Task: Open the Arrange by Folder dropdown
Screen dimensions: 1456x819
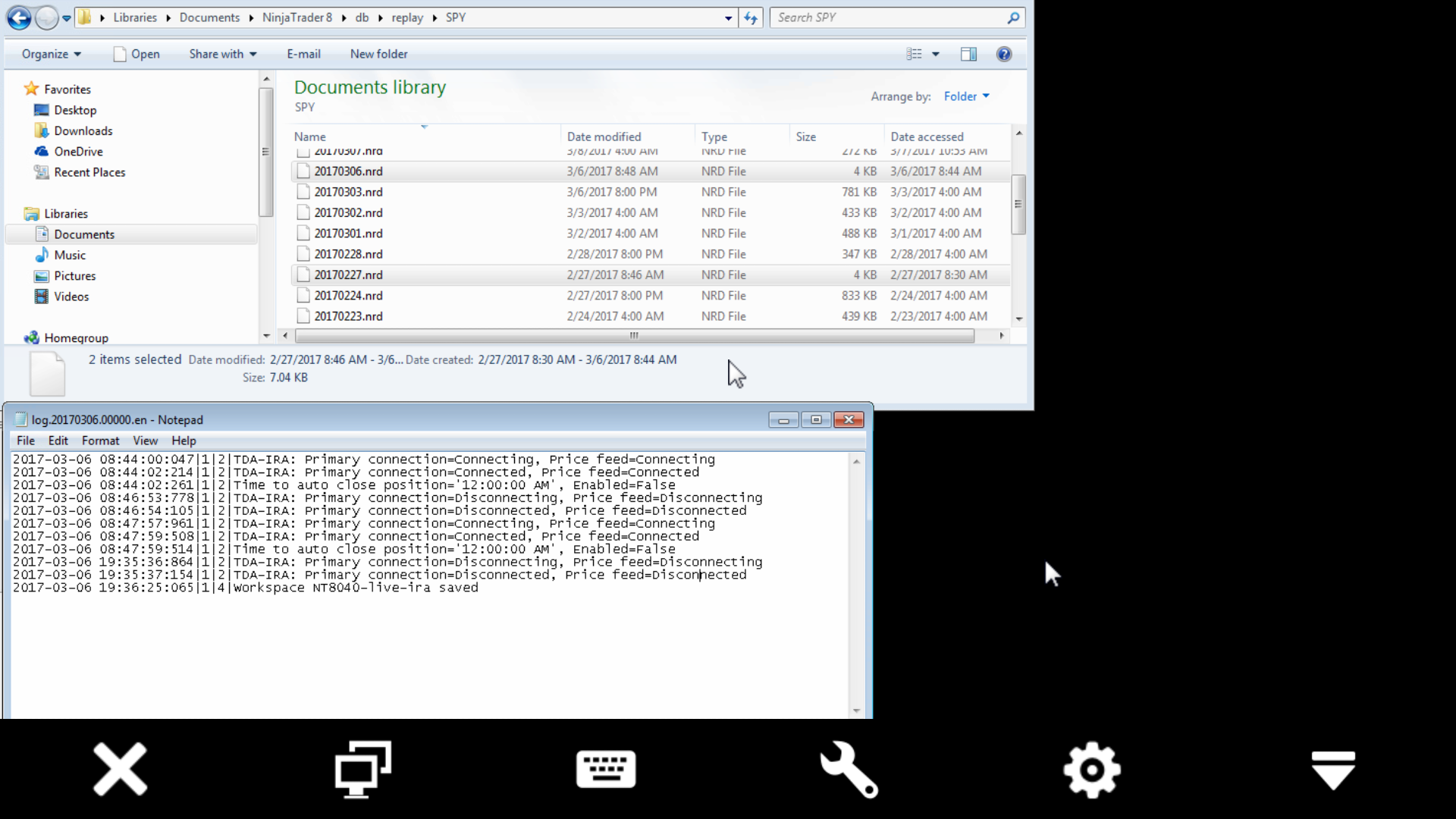Action: [x=966, y=96]
